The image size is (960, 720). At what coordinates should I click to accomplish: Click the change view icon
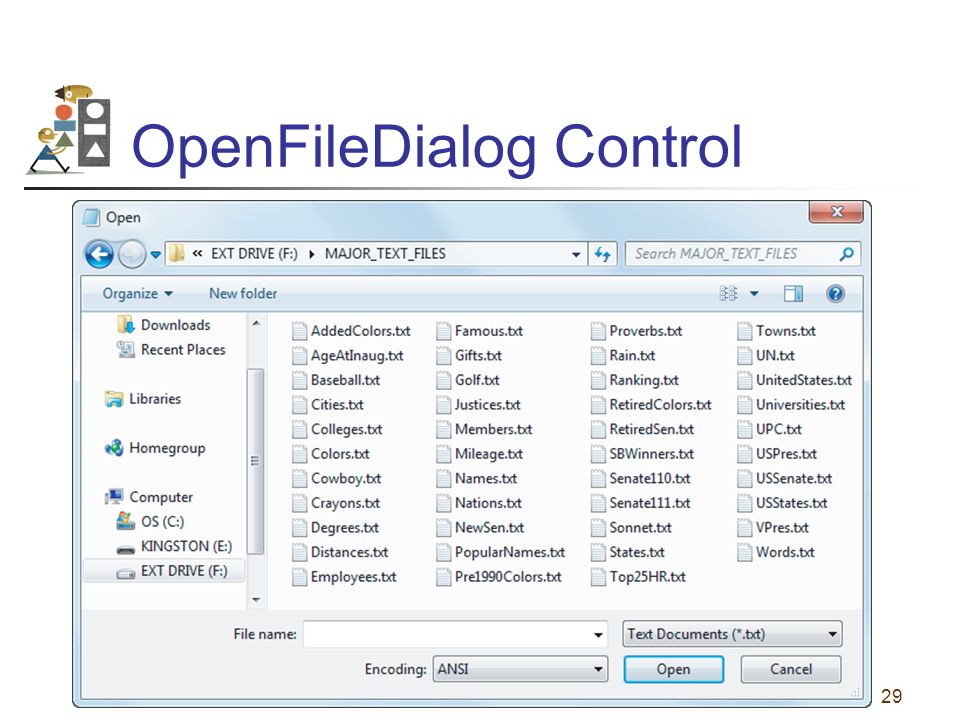click(x=728, y=294)
